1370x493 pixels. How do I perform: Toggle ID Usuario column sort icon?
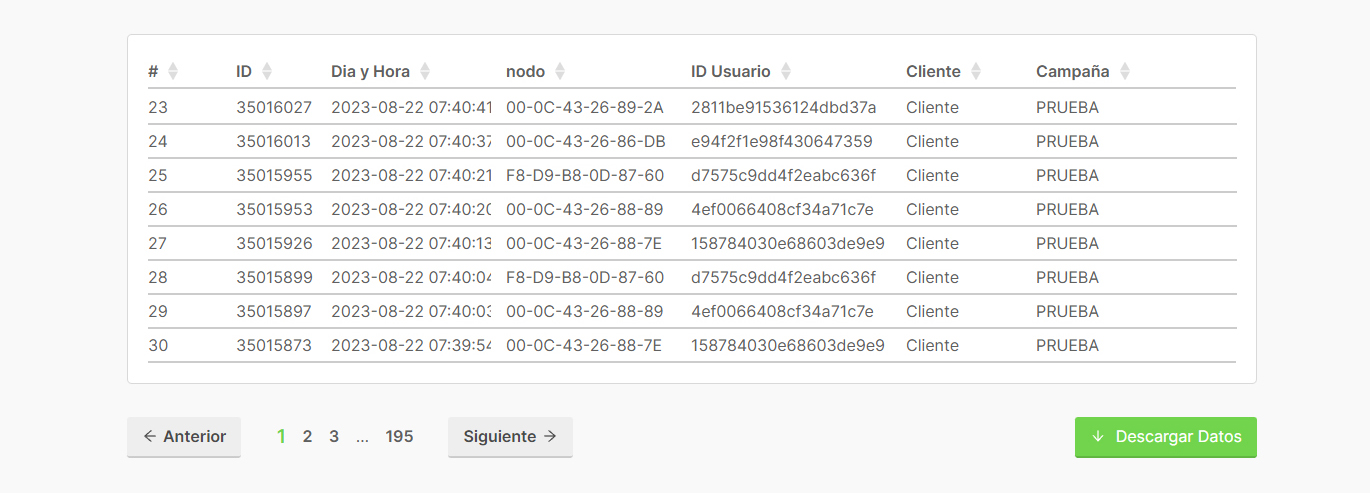pyautogui.click(x=786, y=72)
